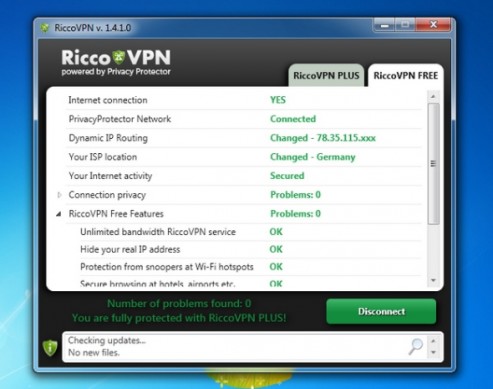Click status list scroll down arrow
Screen dimensions: 493x389
pos(433,280)
